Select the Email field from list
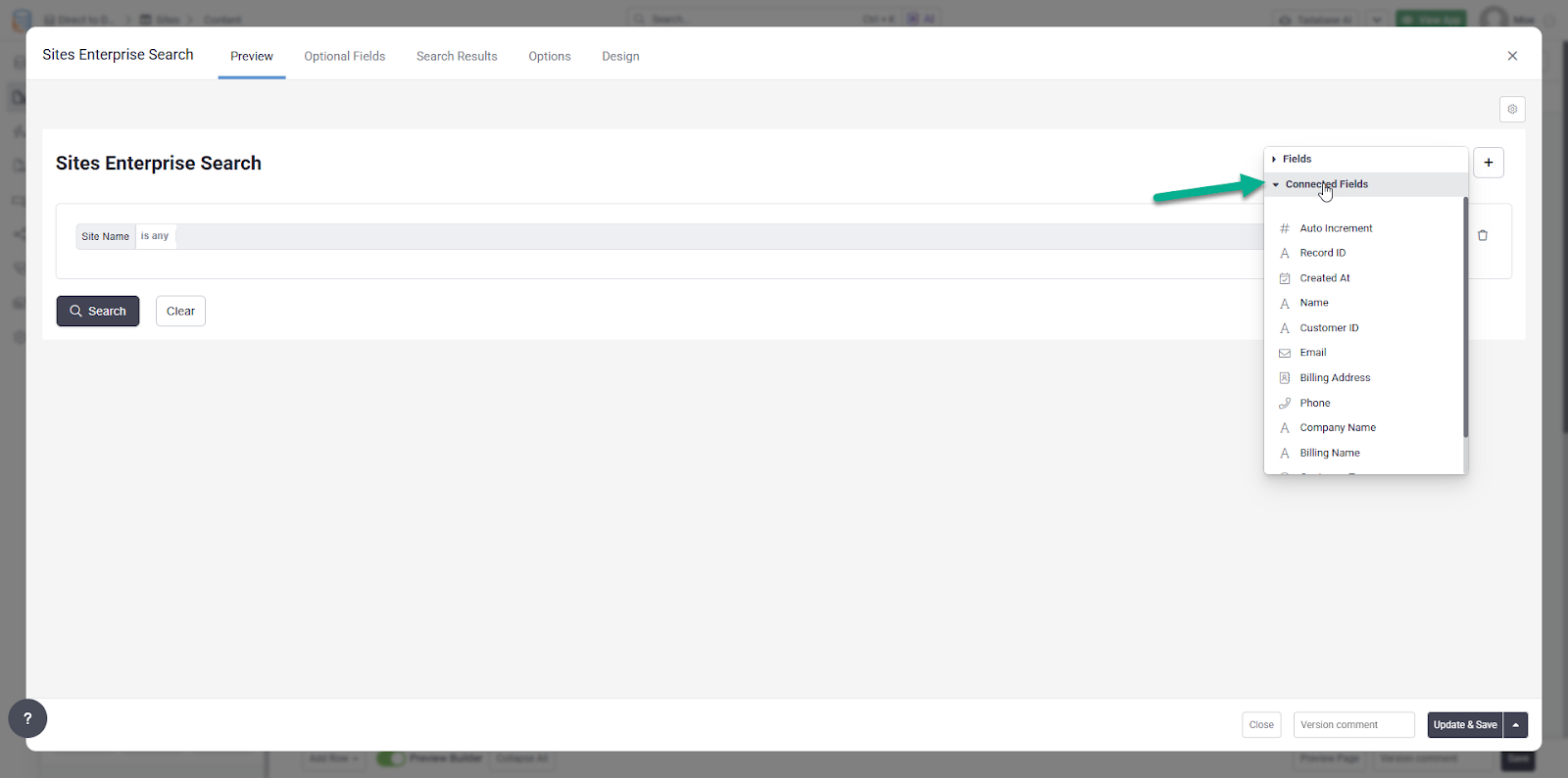 [x=1312, y=353]
